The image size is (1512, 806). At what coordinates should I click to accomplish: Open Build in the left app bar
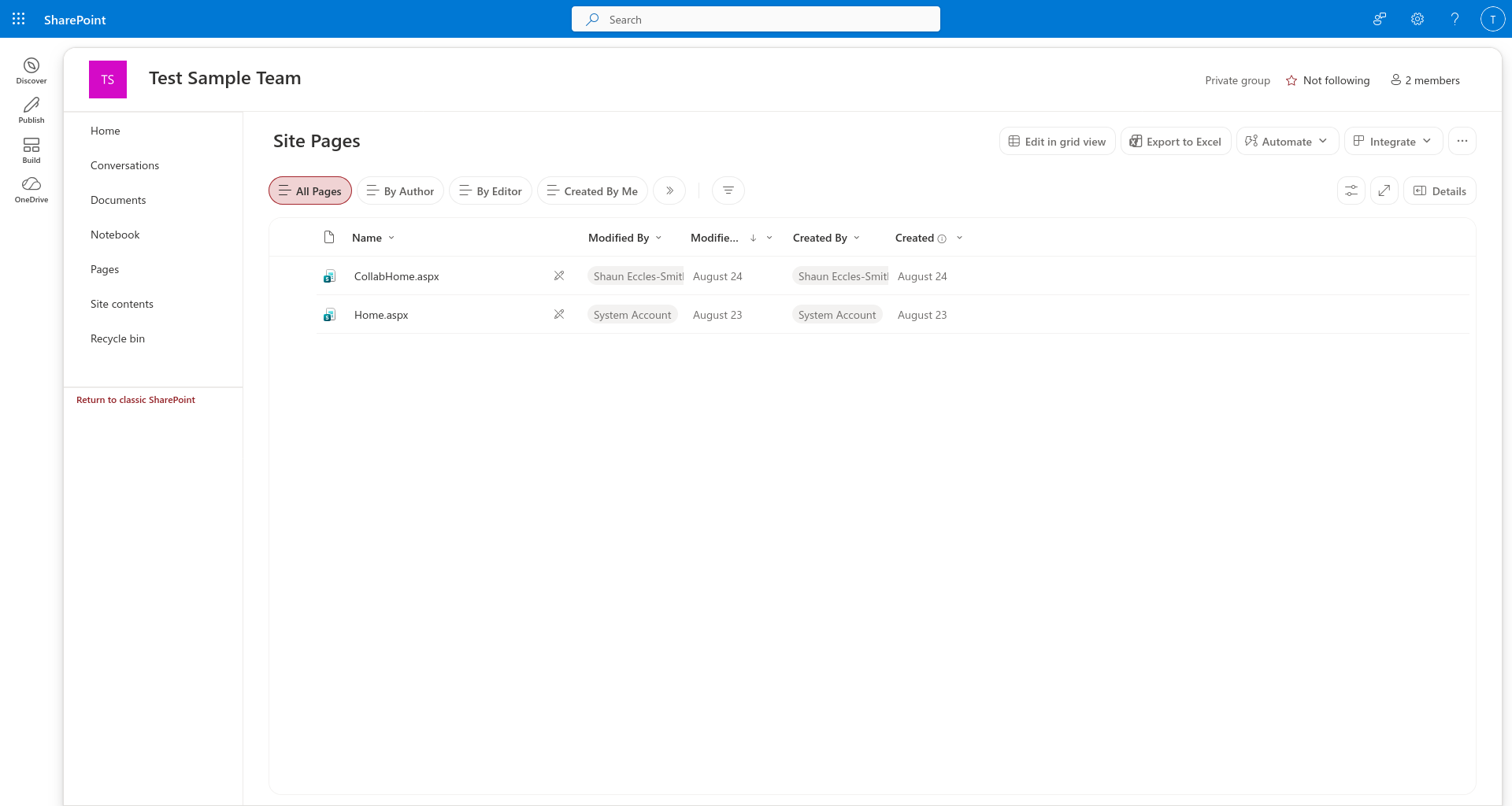(31, 150)
